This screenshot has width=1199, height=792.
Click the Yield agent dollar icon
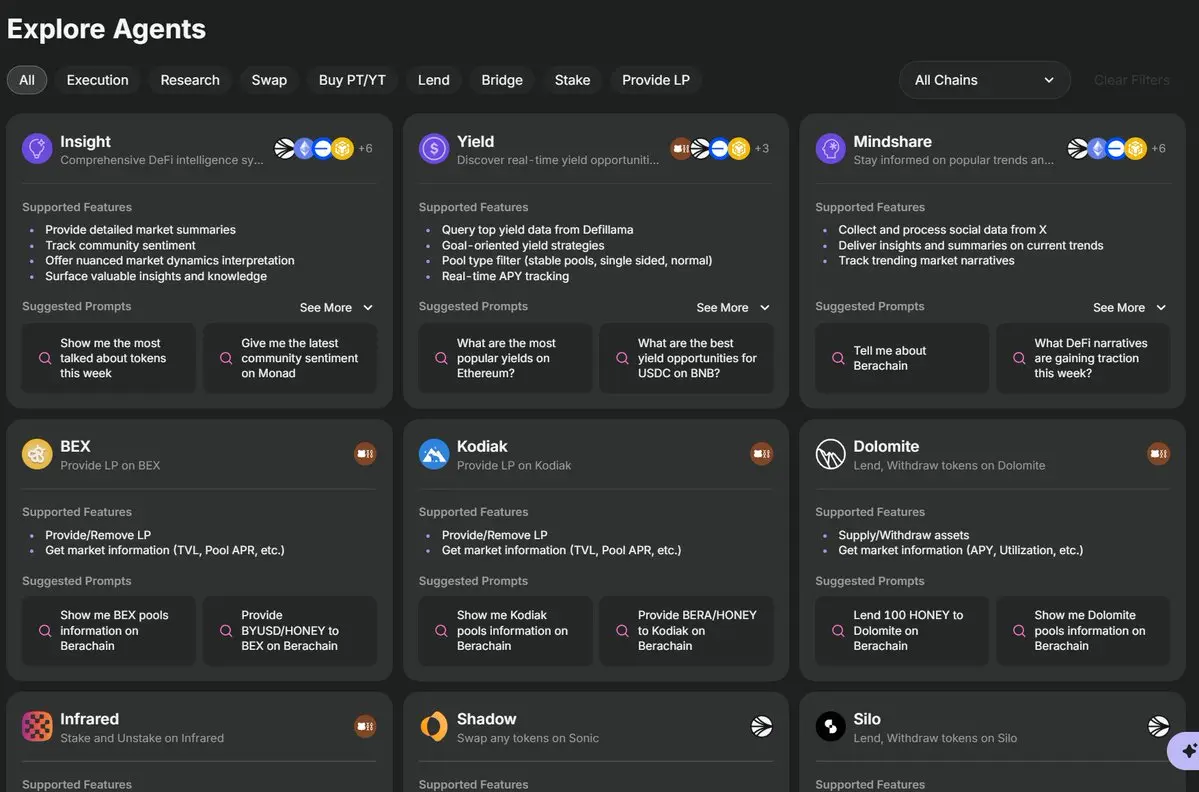tap(434, 149)
